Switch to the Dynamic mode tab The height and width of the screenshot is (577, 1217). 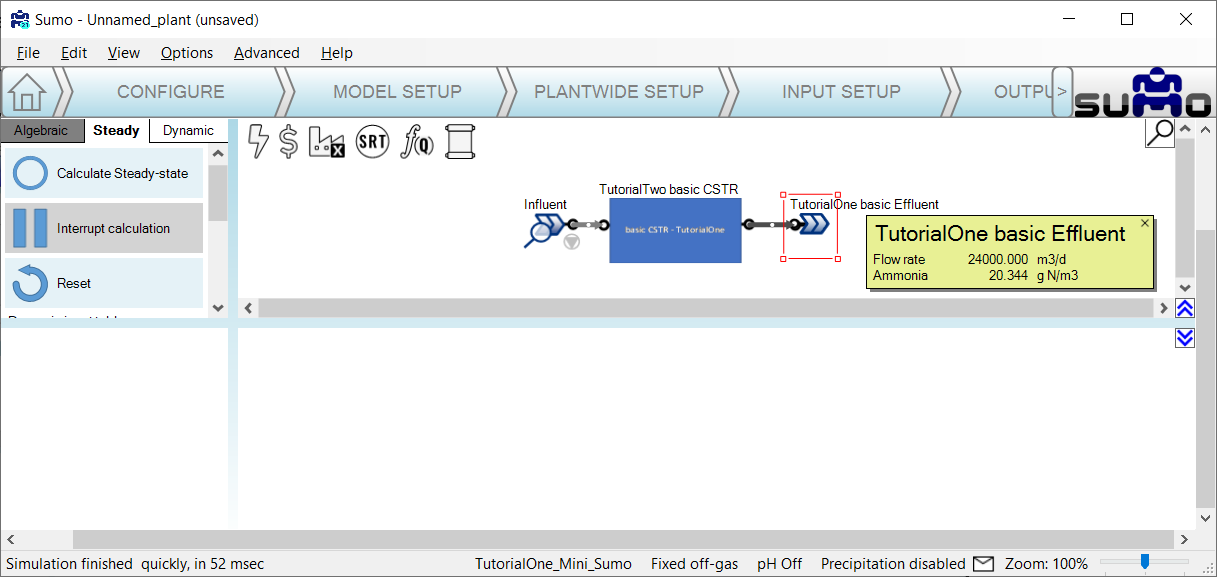pyautogui.click(x=188, y=131)
